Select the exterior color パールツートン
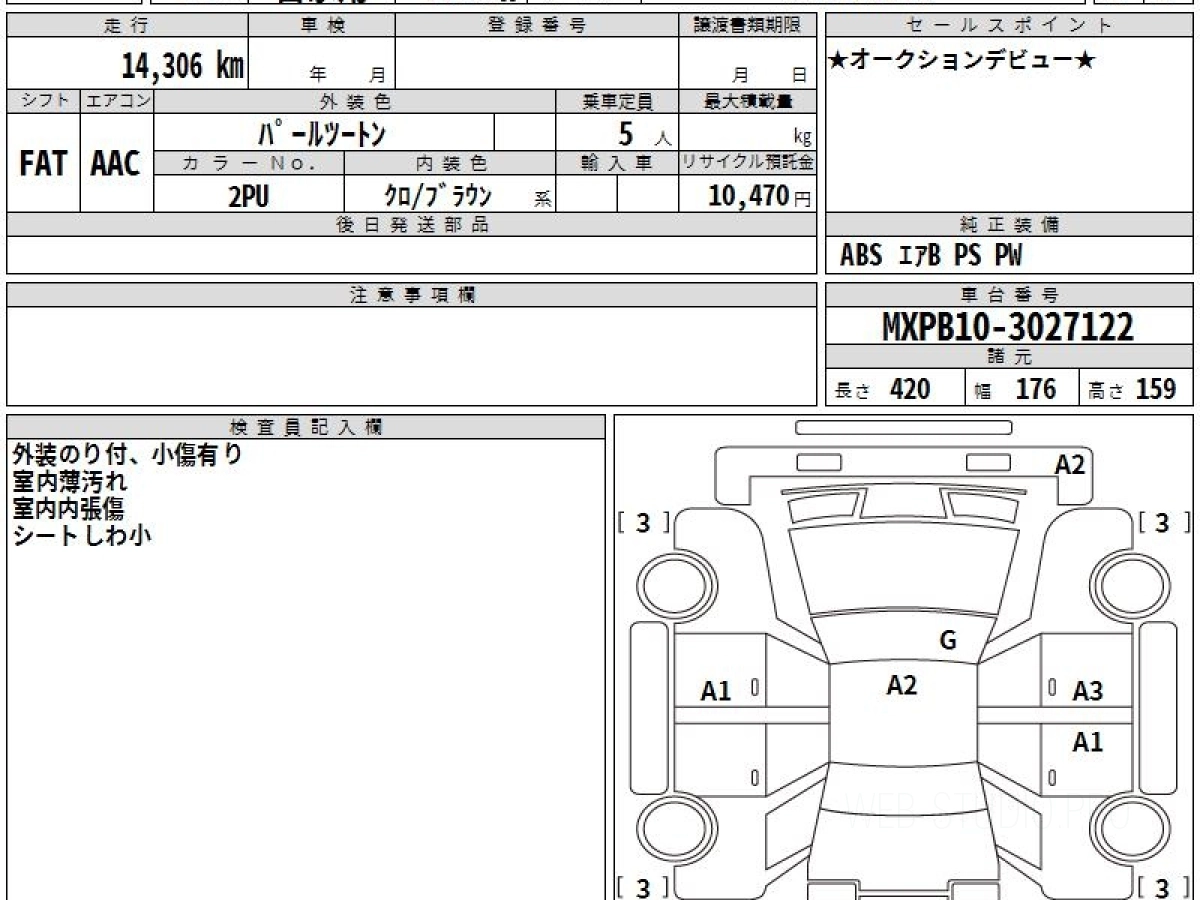The width and height of the screenshot is (1200, 900). (323, 132)
